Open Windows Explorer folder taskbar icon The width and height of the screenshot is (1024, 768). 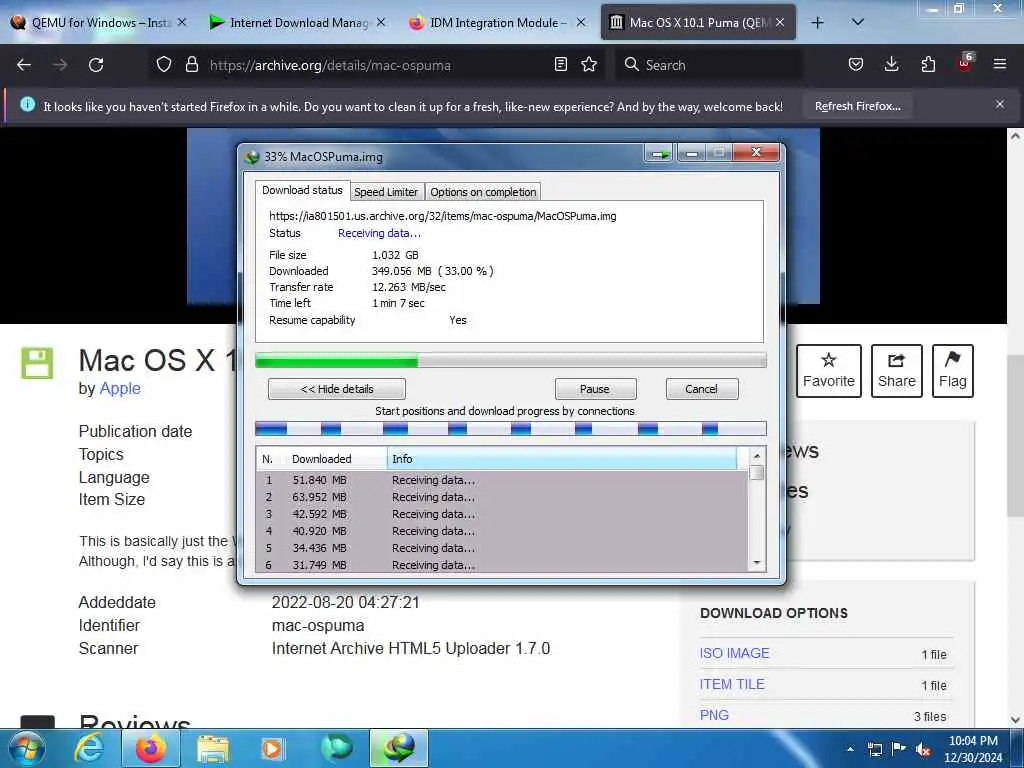pyautogui.click(x=212, y=750)
